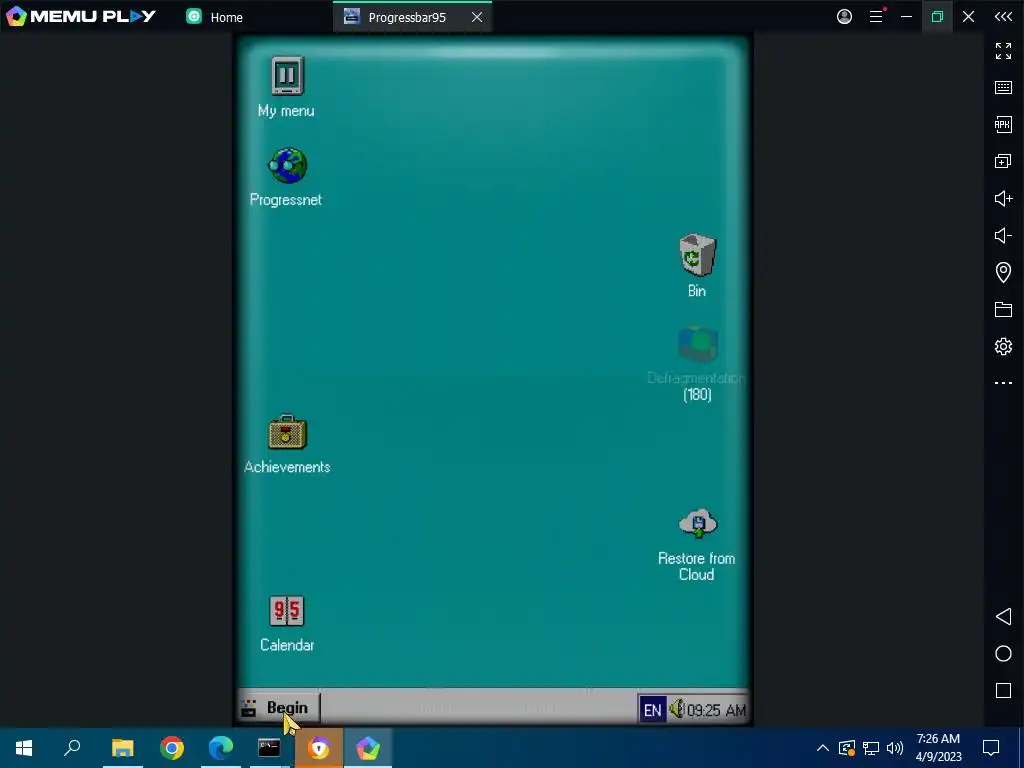Click the network tray icon
Screen dimensions: 1024x768
click(871, 748)
